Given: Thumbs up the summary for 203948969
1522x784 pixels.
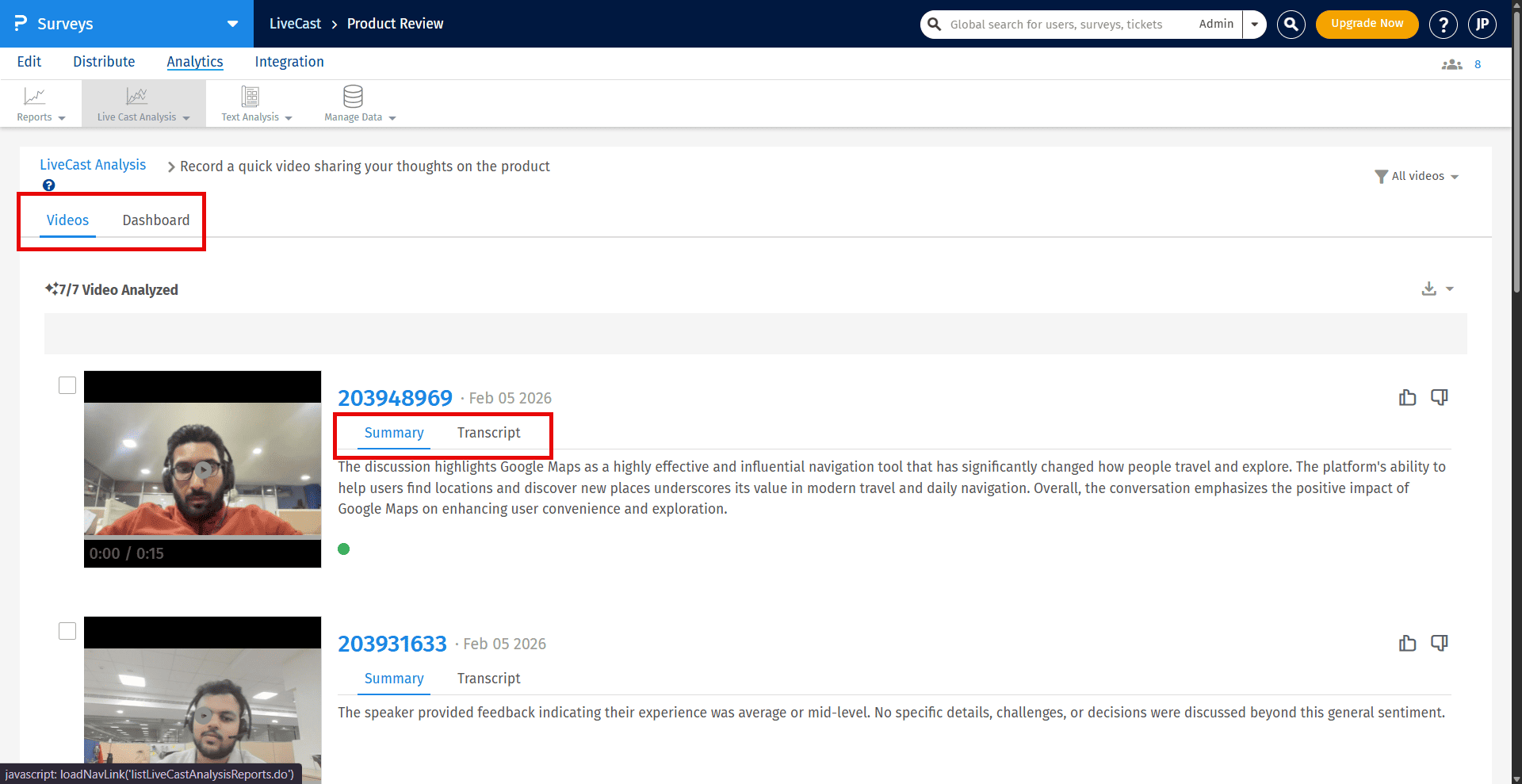Looking at the screenshot, I should (1408, 397).
